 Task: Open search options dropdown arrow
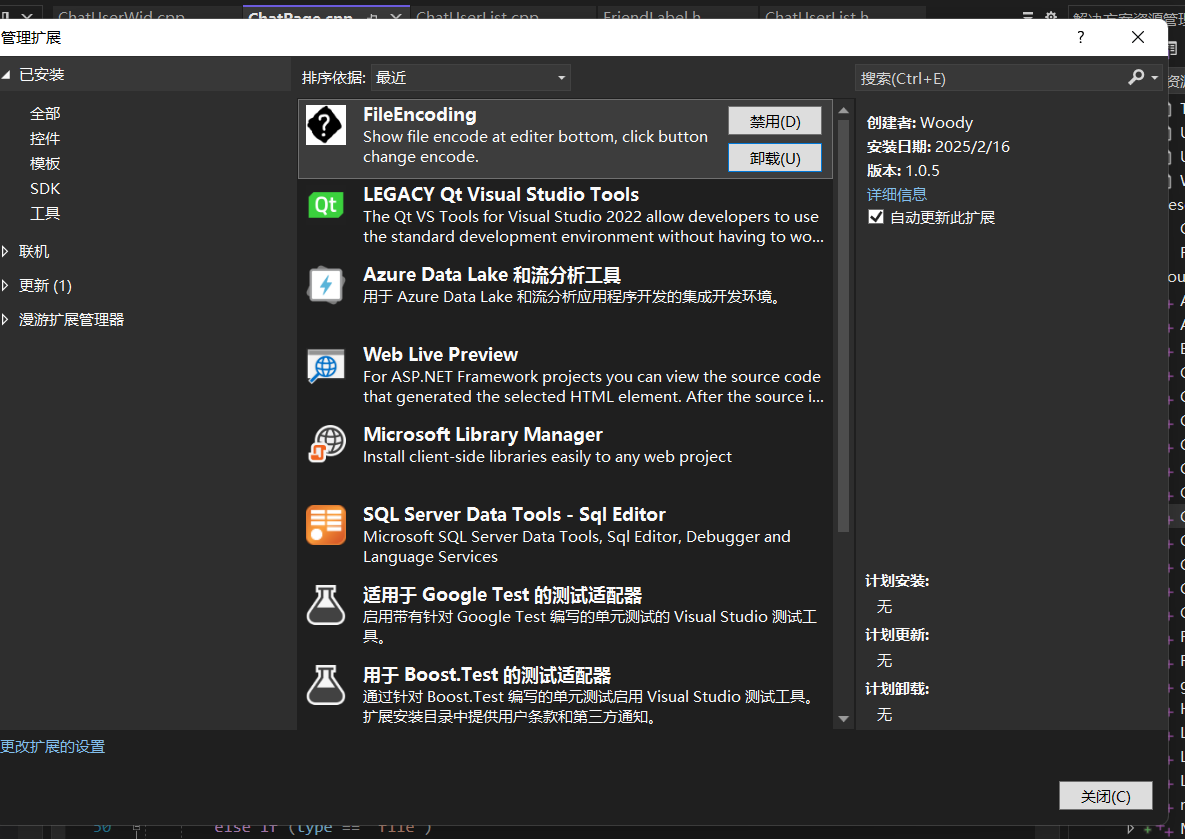point(1154,78)
